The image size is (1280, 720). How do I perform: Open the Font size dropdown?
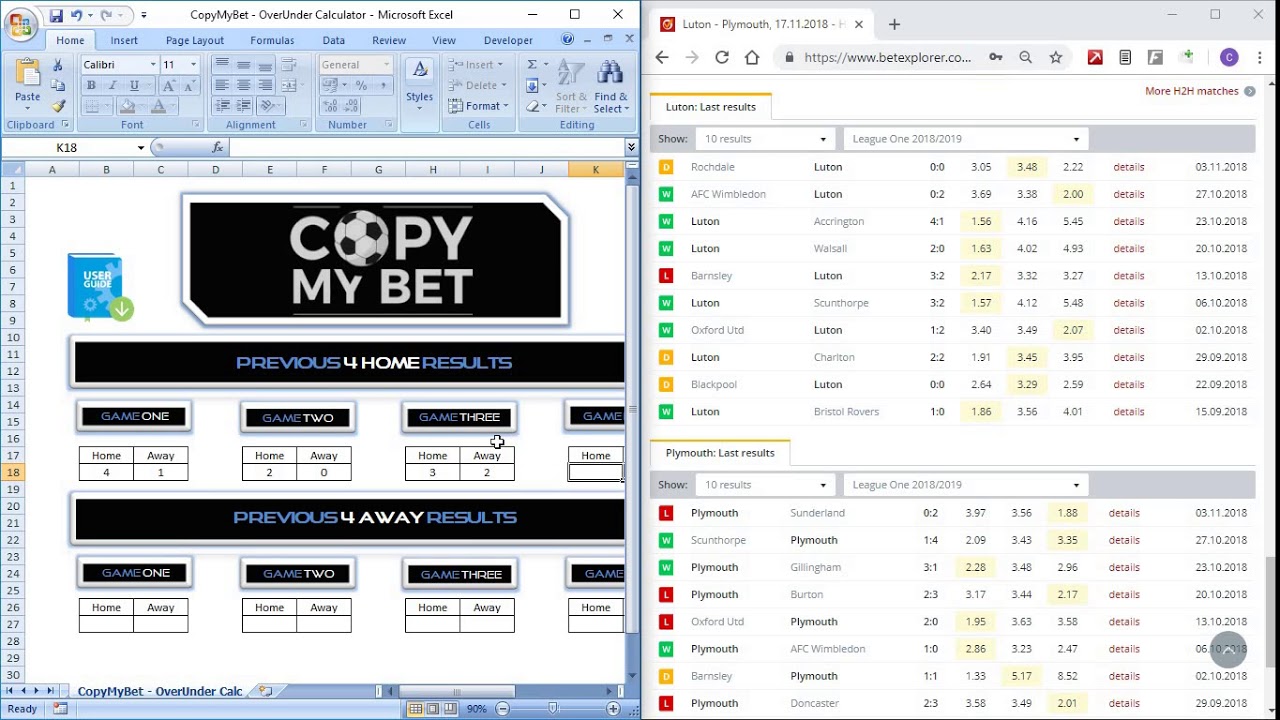click(x=193, y=65)
